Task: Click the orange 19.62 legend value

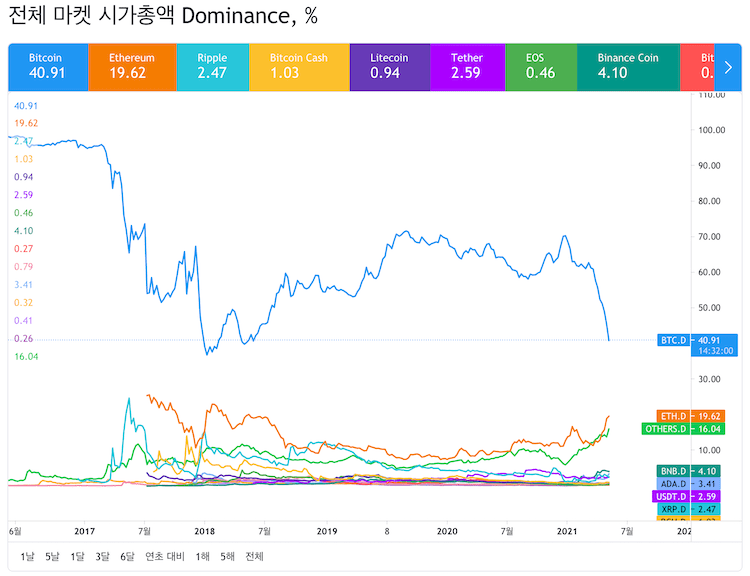Action: [26, 123]
